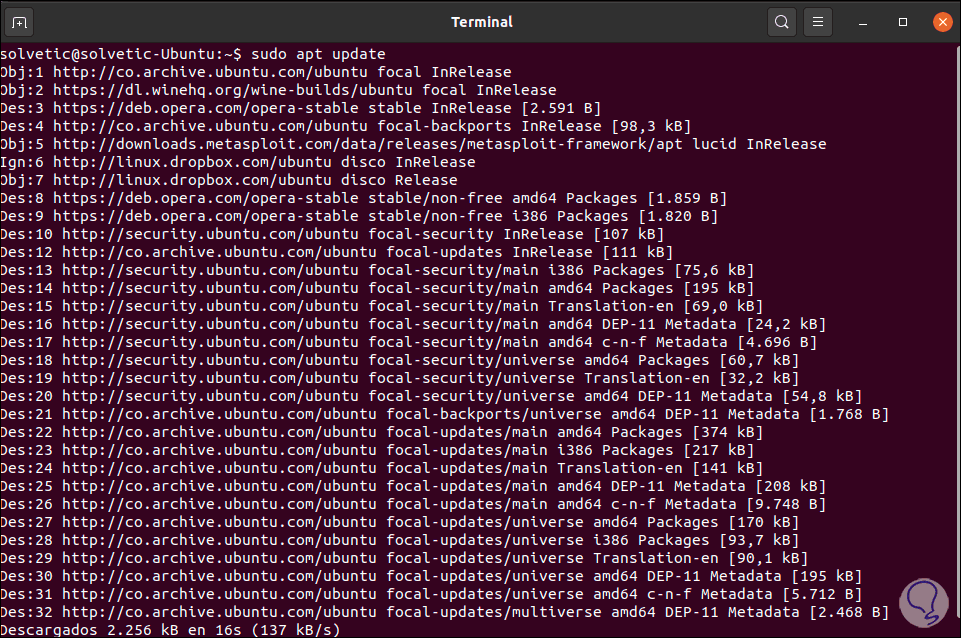Open the security.ubuntu.com URL on line Des:10
961x638 pixels.
[x=210, y=234]
